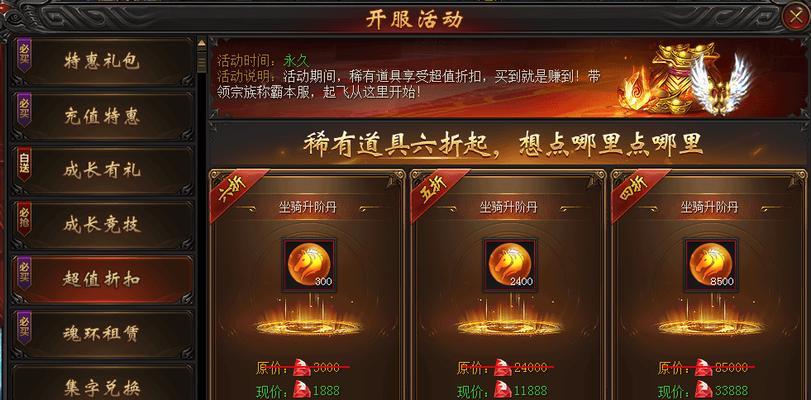Open the 魂环租赁 tab
The height and width of the screenshot is (400, 811).
pos(102,334)
